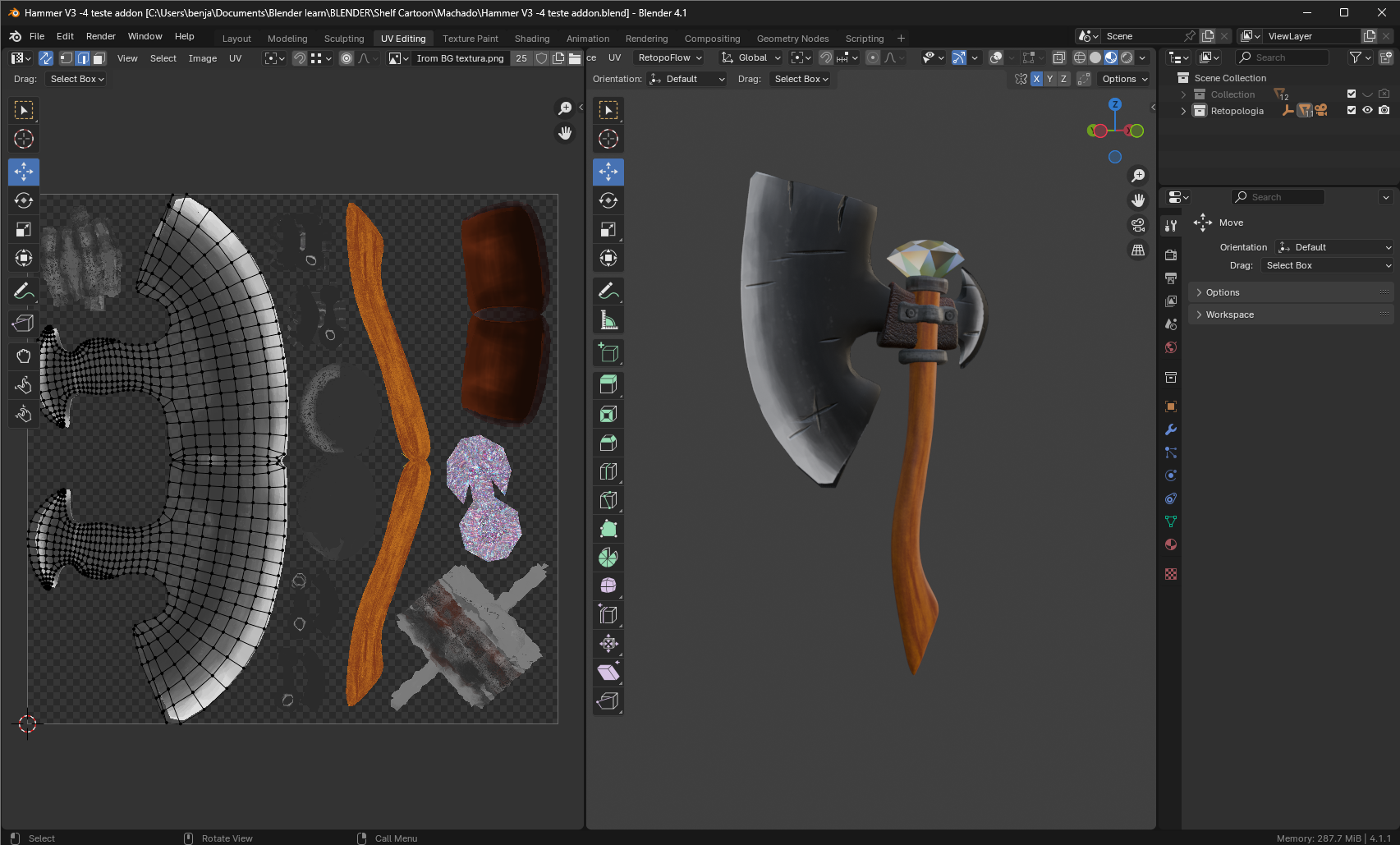The width and height of the screenshot is (1400, 845).
Task: Toggle Retopologia collection viewport visibility eye
Action: click(1367, 110)
